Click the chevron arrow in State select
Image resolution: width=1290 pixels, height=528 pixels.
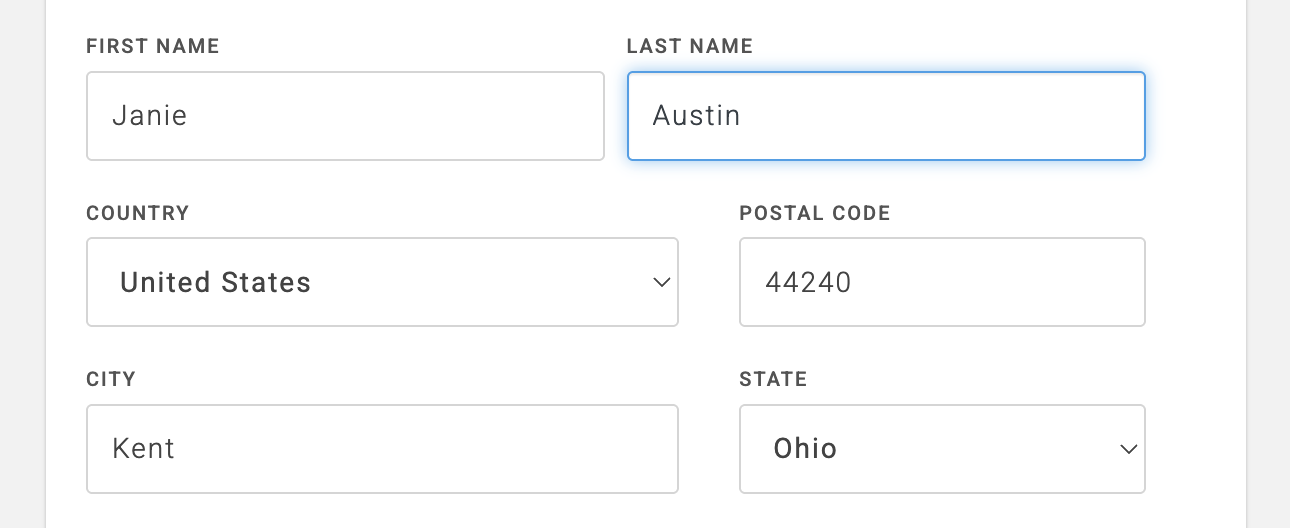(1128, 450)
